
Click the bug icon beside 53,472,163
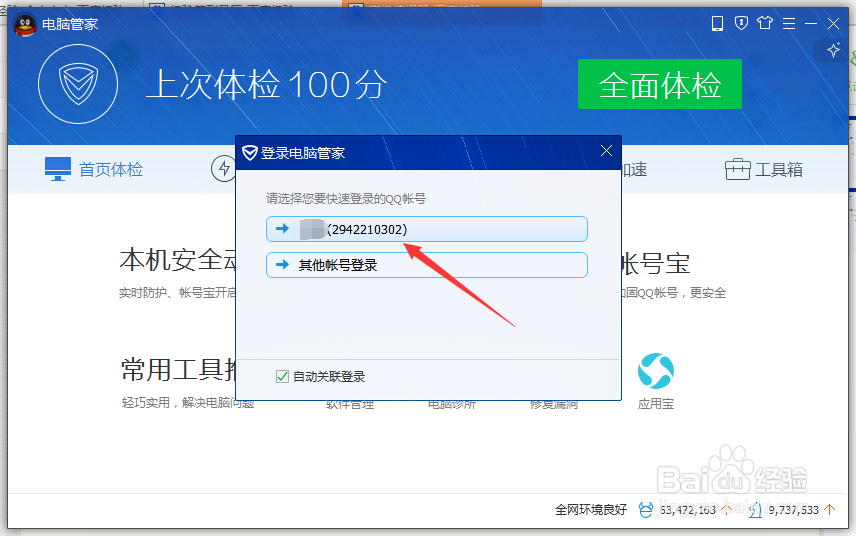646,510
